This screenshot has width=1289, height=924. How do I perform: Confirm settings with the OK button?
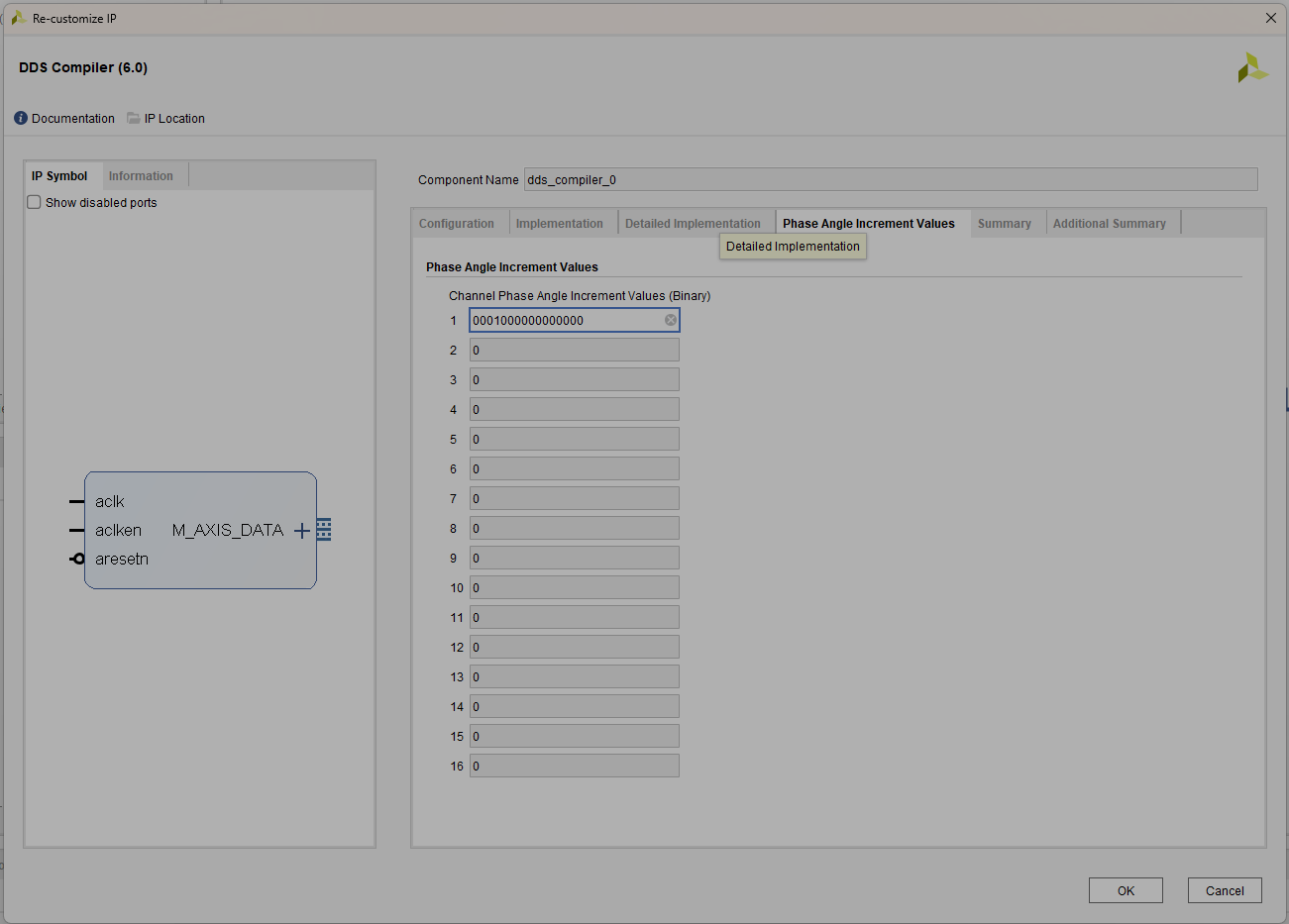pyautogui.click(x=1126, y=890)
